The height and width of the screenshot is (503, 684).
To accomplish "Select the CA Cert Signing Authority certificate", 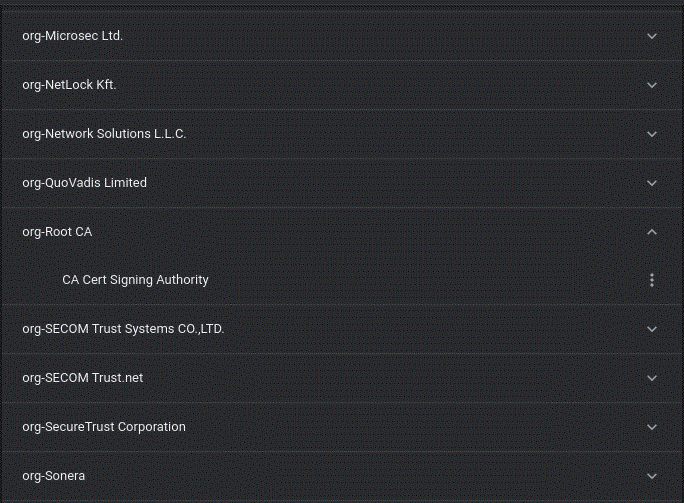I will [x=135, y=280].
